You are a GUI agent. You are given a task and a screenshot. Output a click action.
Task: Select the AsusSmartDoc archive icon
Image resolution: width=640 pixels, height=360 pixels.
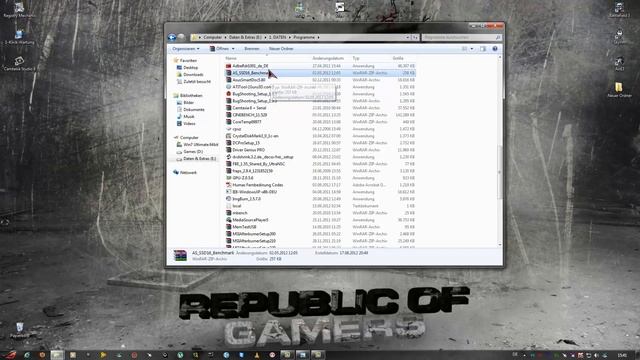pyautogui.click(x=229, y=80)
